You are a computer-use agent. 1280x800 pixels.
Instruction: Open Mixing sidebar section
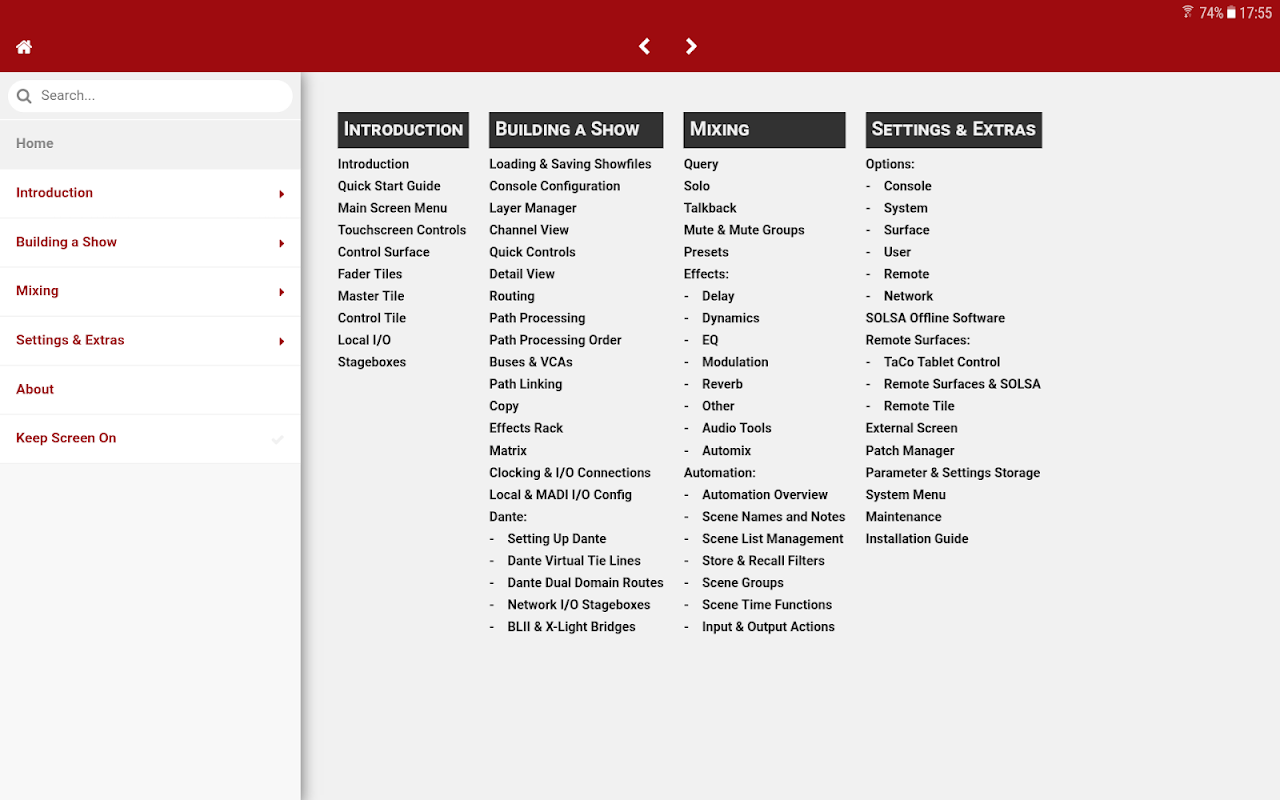click(x=150, y=291)
